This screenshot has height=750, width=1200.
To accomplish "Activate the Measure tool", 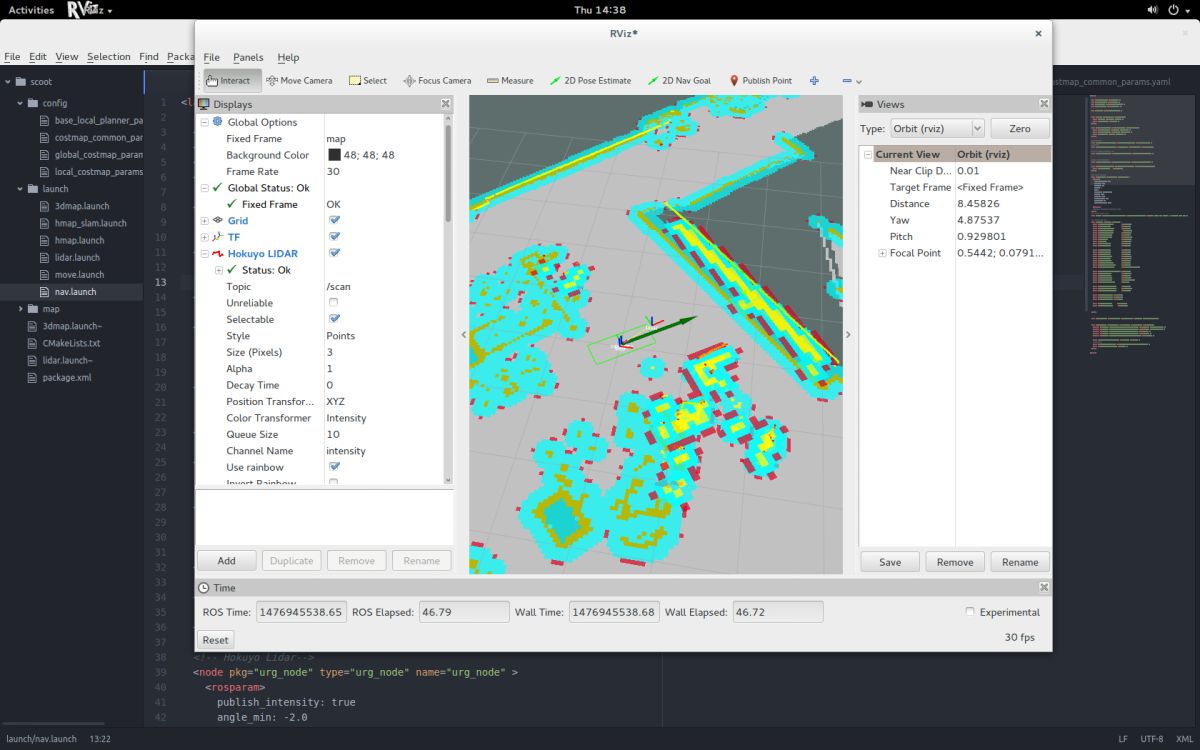I will pyautogui.click(x=510, y=80).
